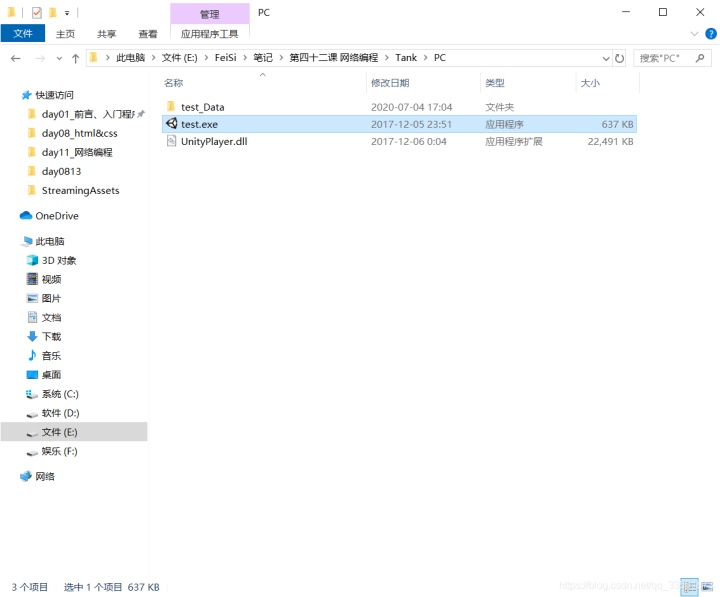Open 下载 folder in navigation pane

(51, 337)
